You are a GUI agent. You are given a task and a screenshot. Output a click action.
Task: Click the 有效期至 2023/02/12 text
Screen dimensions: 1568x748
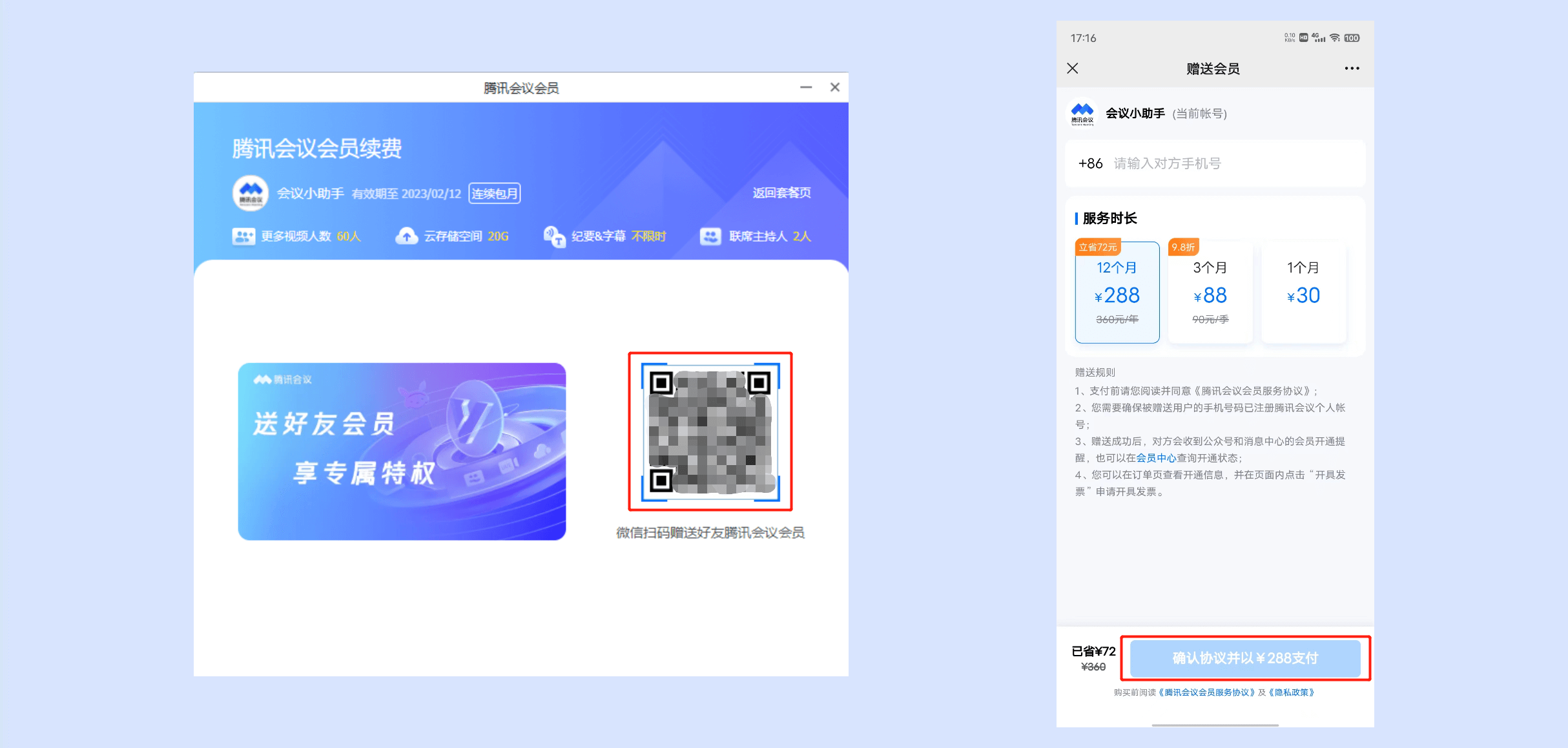point(406,194)
